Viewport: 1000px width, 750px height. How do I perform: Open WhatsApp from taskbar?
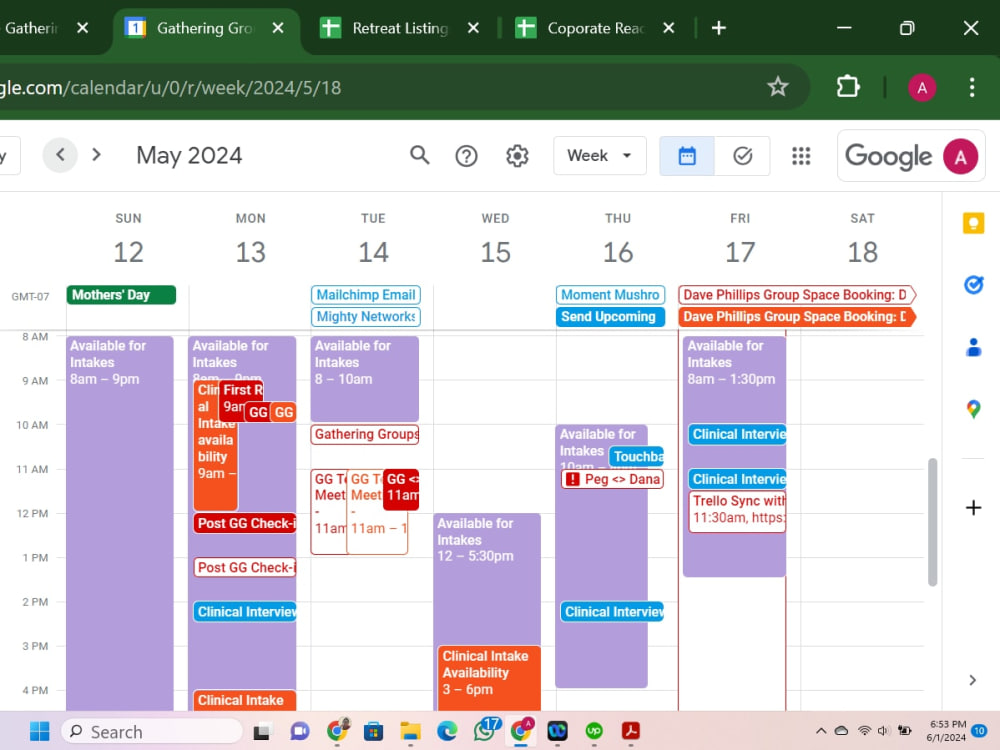tap(486, 730)
